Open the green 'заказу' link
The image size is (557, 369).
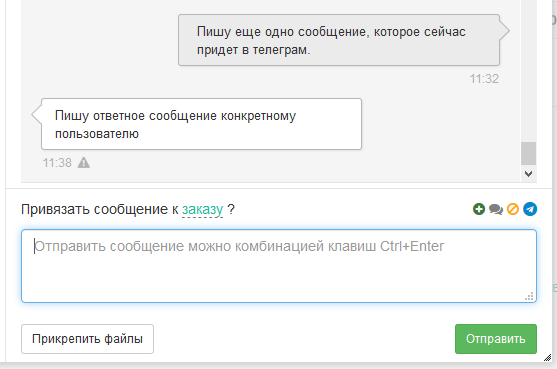click(202, 210)
